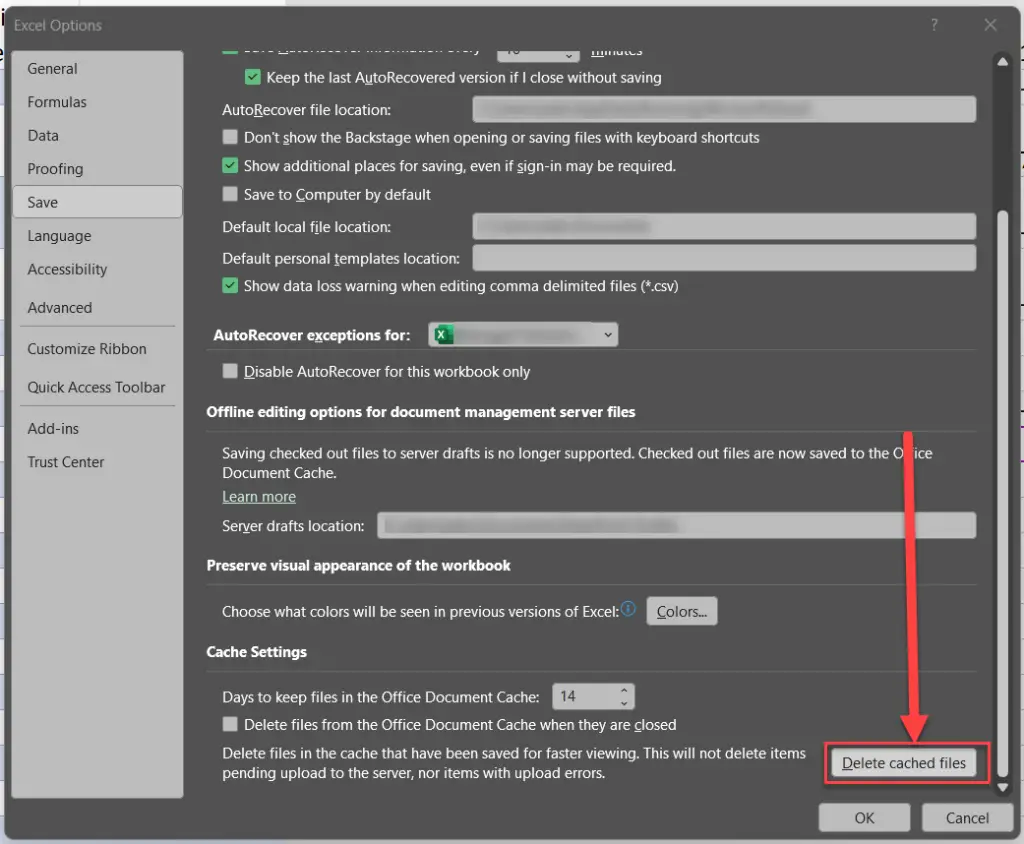The width and height of the screenshot is (1024, 844).
Task: Check Disable AutoRecover for this workbook only
Action: 231,371
